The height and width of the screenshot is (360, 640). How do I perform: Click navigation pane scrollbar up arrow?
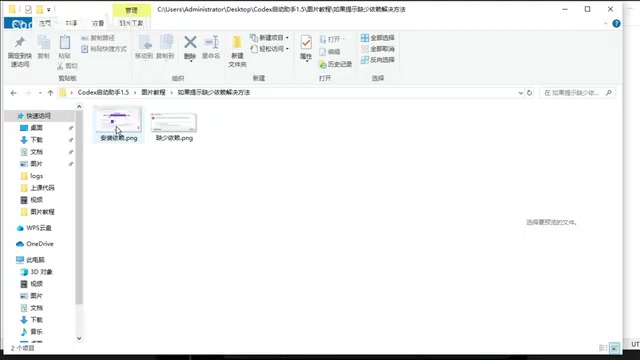coord(79,107)
